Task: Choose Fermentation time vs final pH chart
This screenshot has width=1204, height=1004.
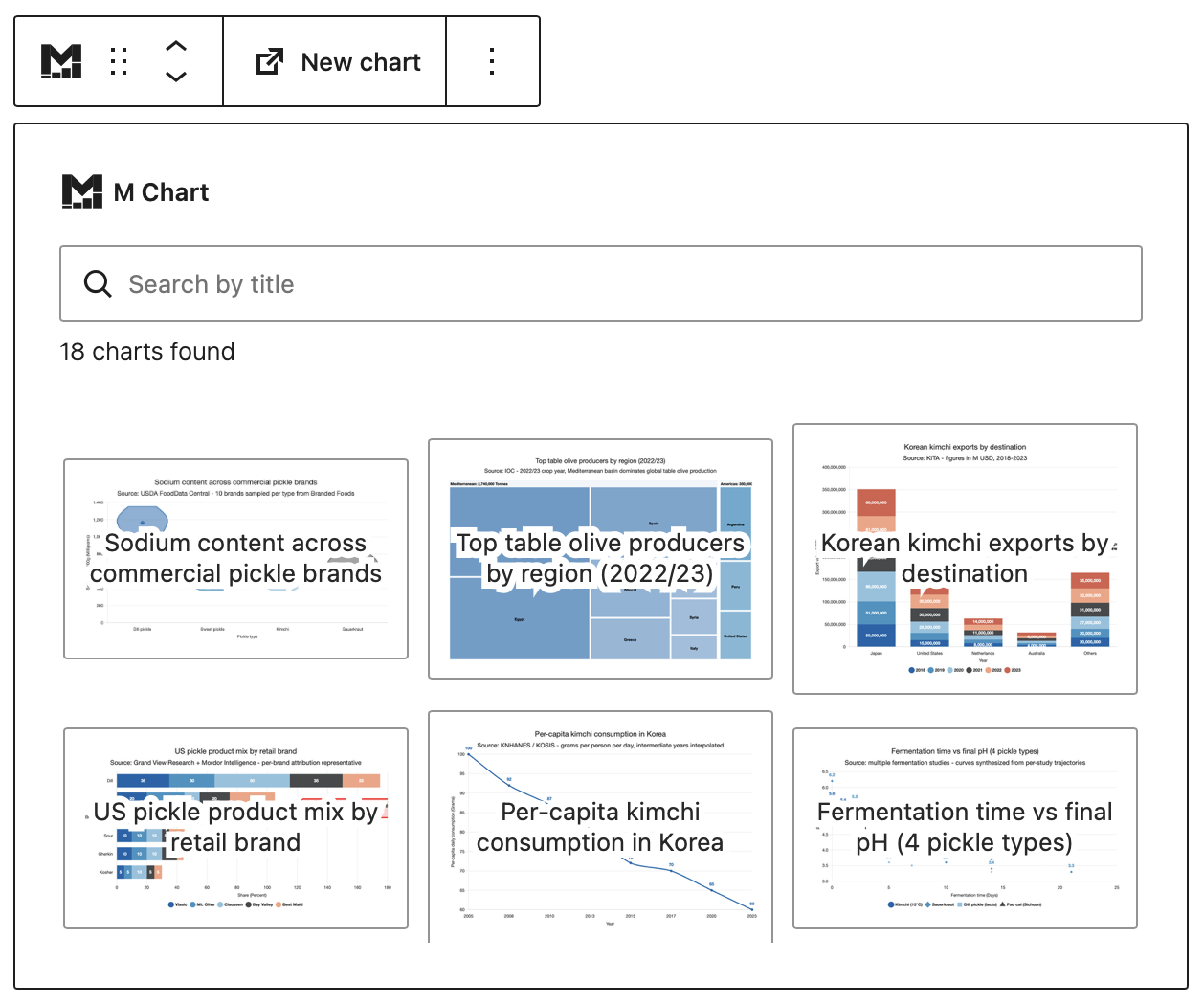Action: pos(965,828)
